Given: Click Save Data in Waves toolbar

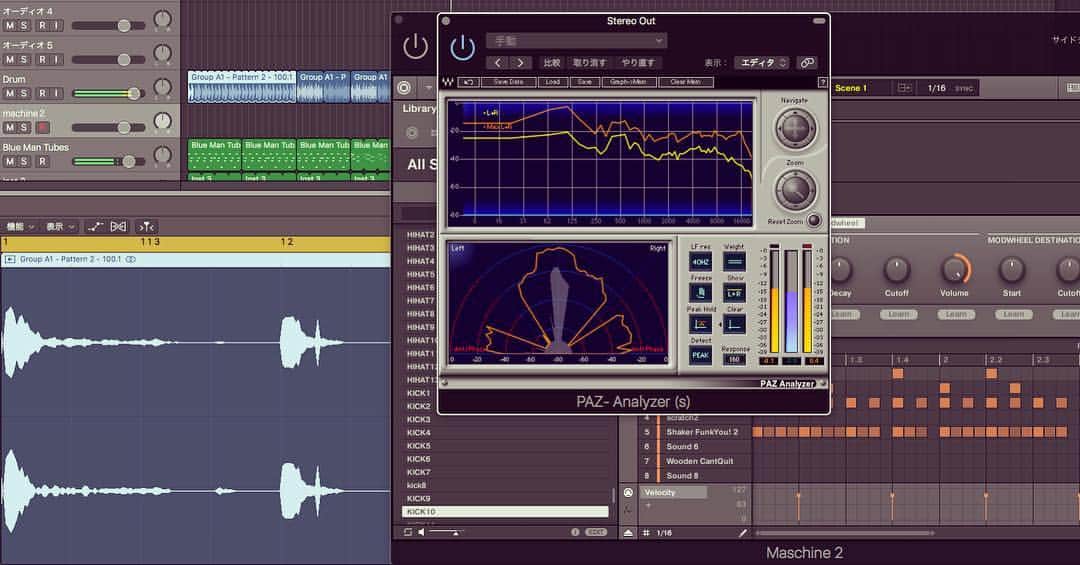Looking at the screenshot, I should tap(508, 82).
